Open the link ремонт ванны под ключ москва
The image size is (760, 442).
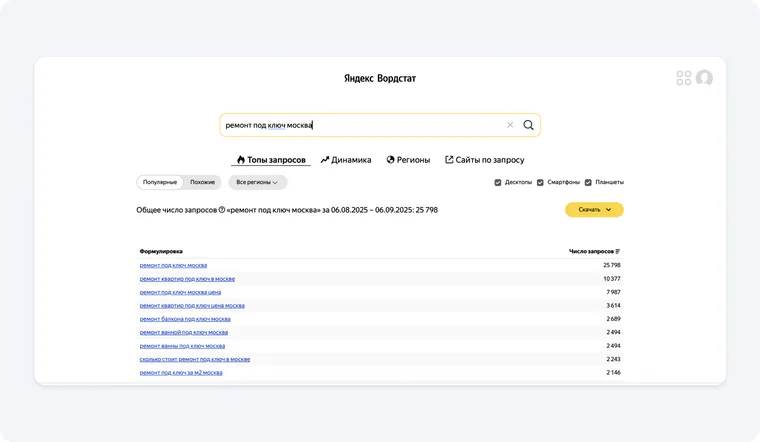click(x=182, y=346)
